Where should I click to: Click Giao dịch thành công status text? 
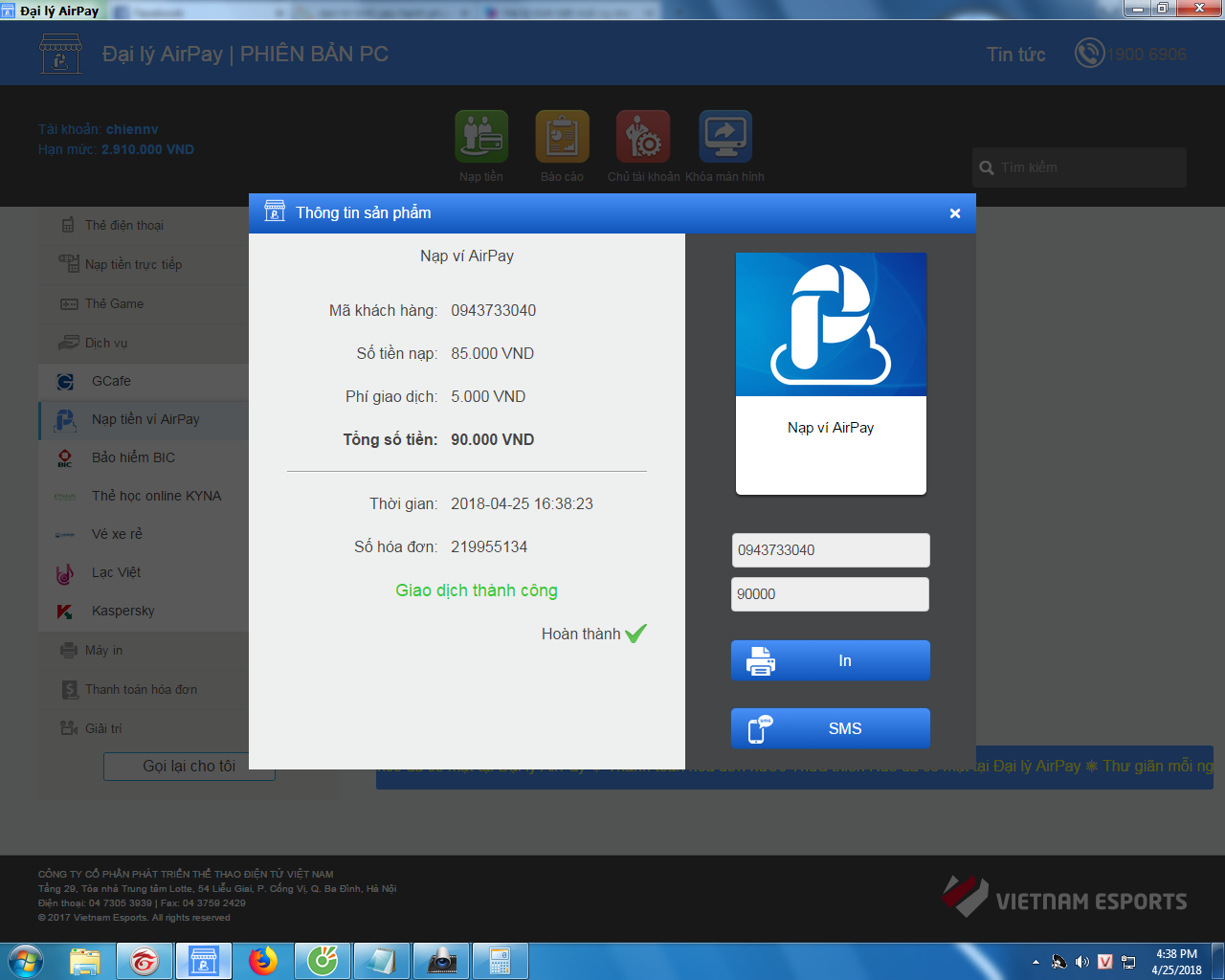click(477, 591)
